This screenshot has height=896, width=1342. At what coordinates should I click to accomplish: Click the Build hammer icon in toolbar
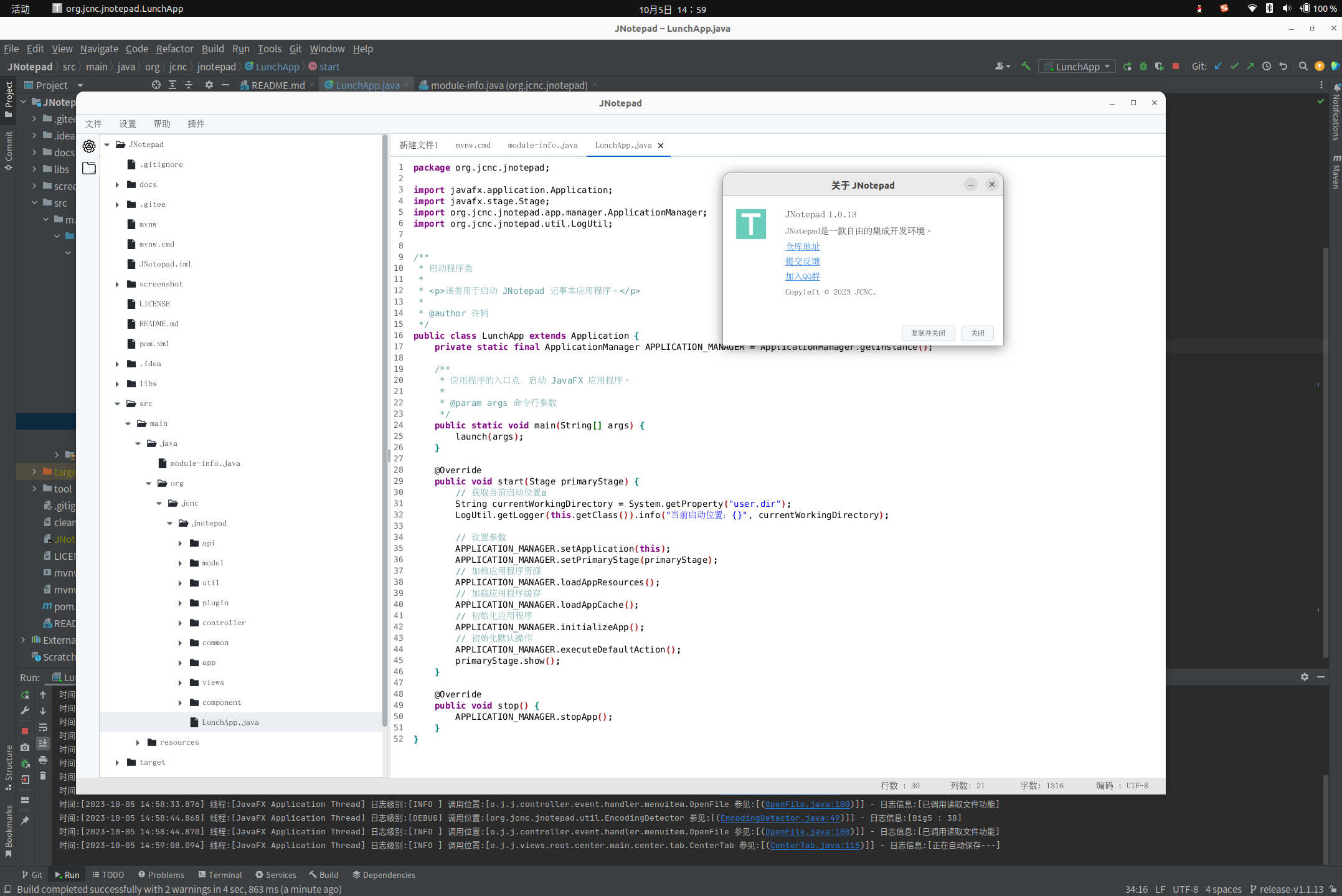tap(1026, 67)
